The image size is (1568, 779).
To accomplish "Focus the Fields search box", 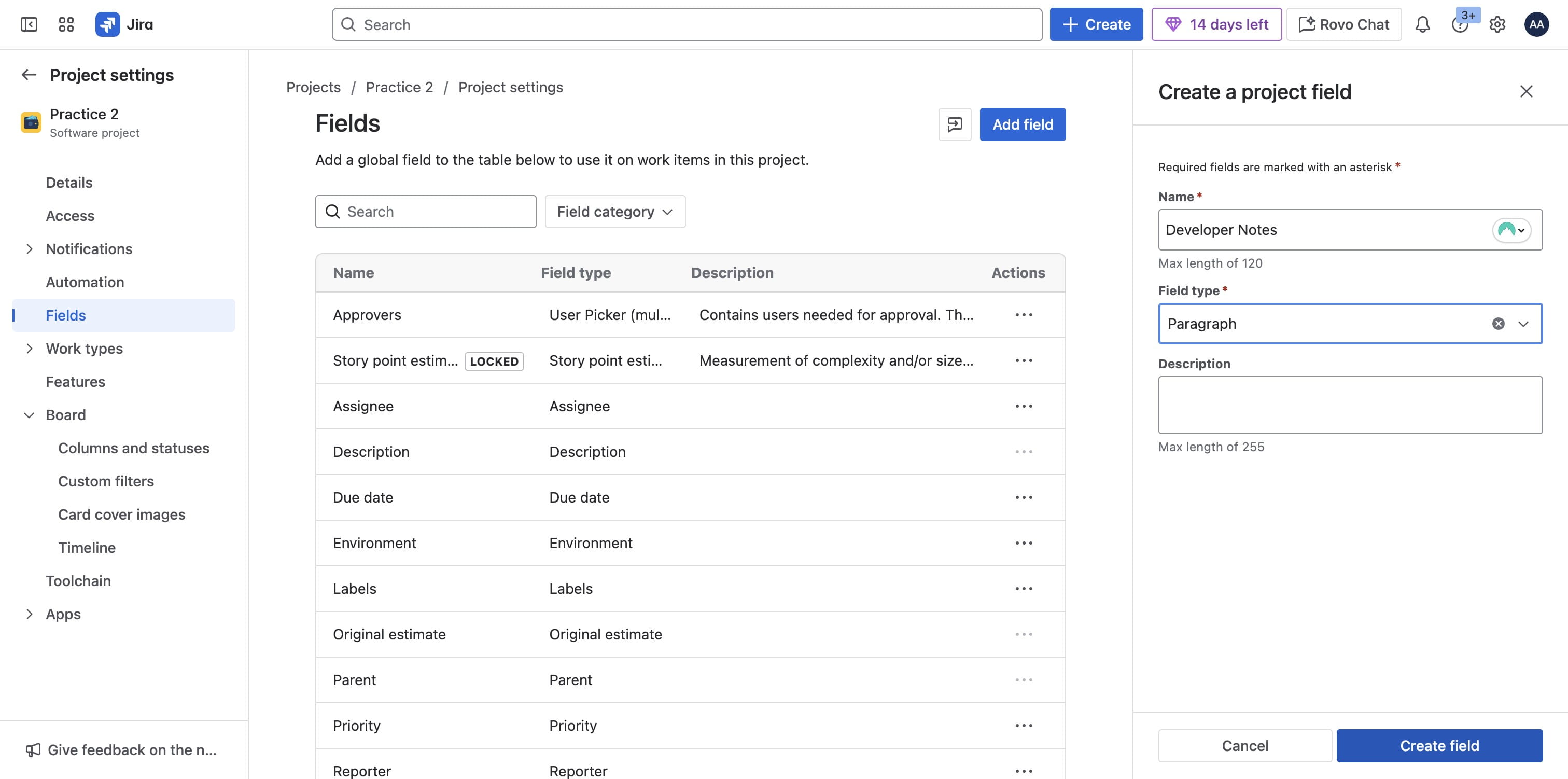I will pyautogui.click(x=426, y=212).
